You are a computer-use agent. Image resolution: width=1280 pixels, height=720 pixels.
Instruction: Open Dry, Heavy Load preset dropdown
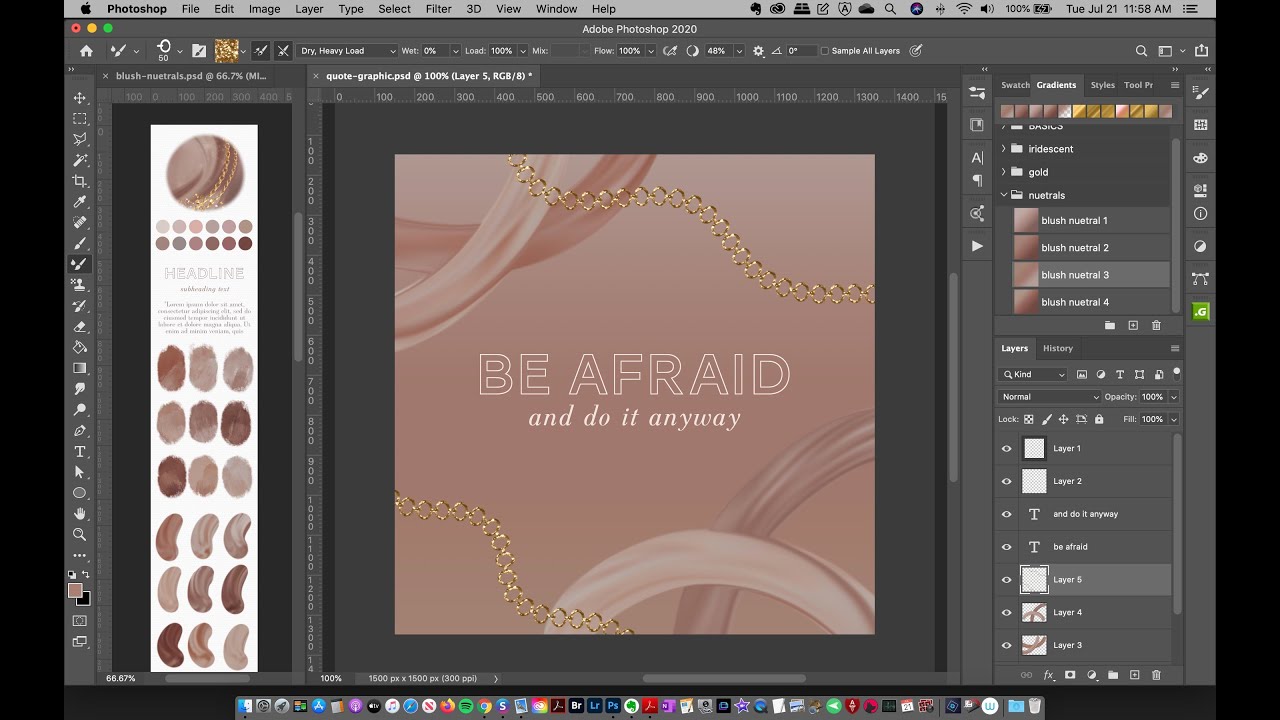pyautogui.click(x=347, y=51)
